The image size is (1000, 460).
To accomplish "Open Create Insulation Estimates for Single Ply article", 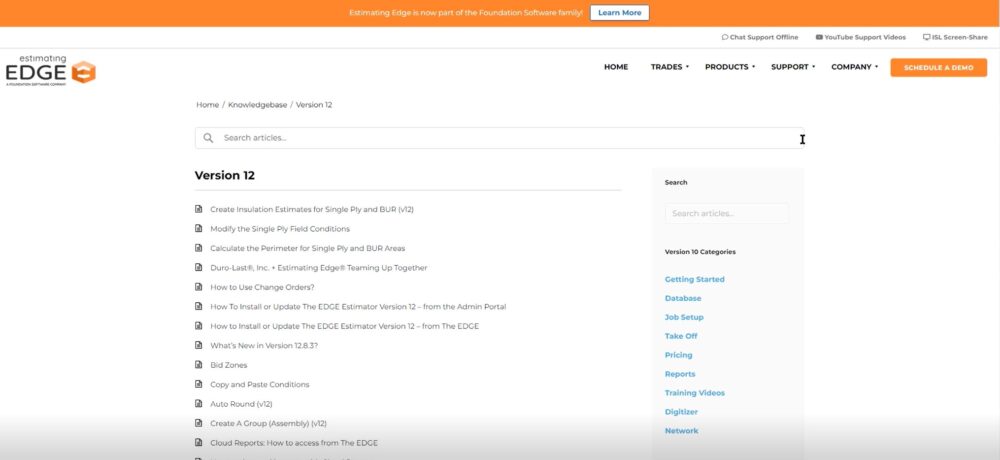I will point(312,209).
